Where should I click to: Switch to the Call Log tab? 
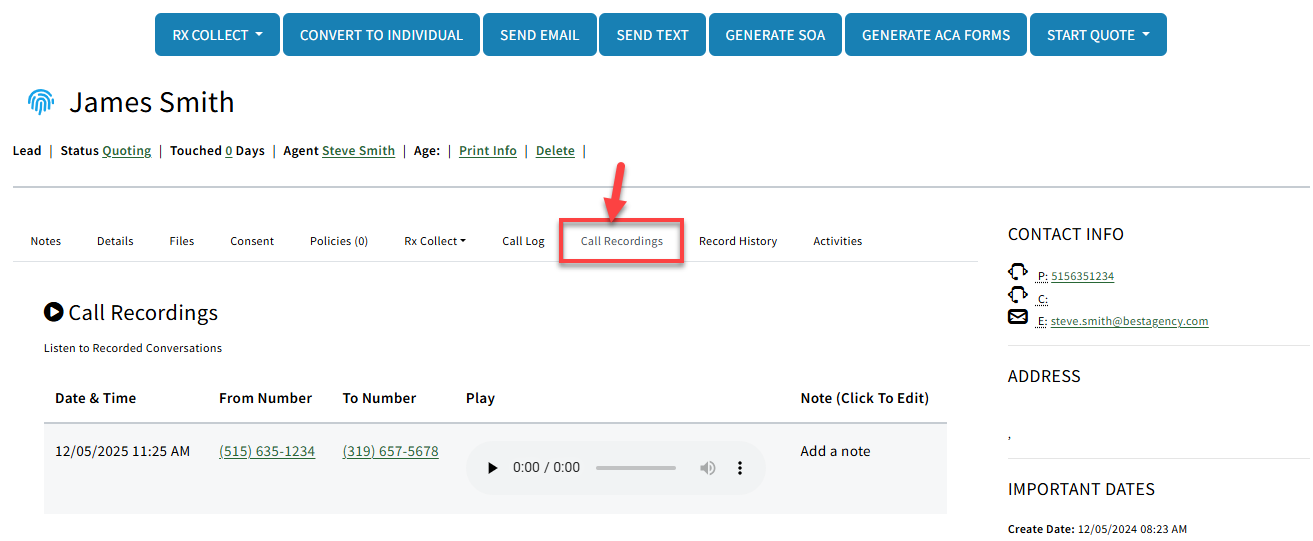click(x=523, y=241)
